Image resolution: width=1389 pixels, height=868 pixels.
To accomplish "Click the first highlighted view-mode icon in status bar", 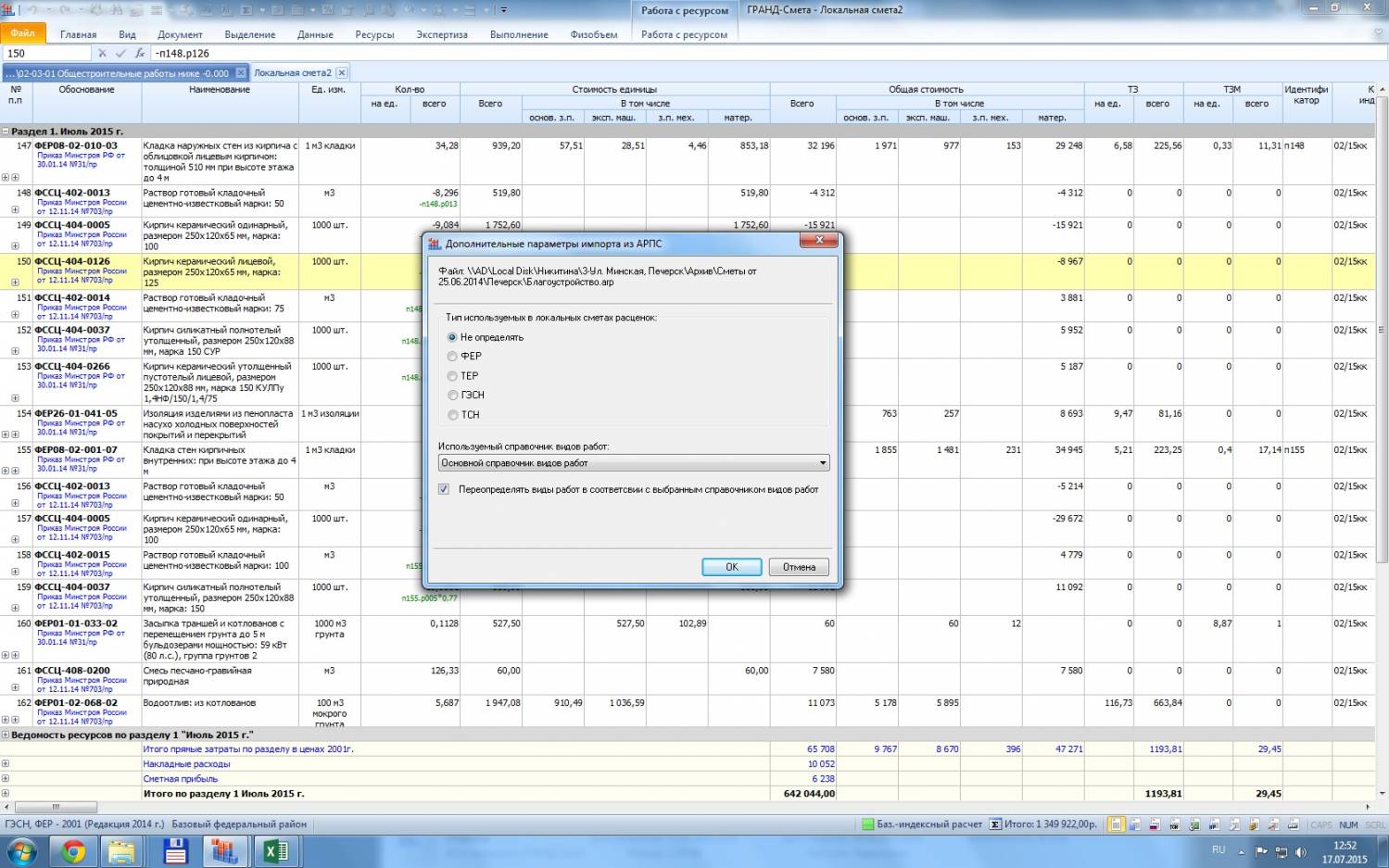I will click(x=1117, y=824).
